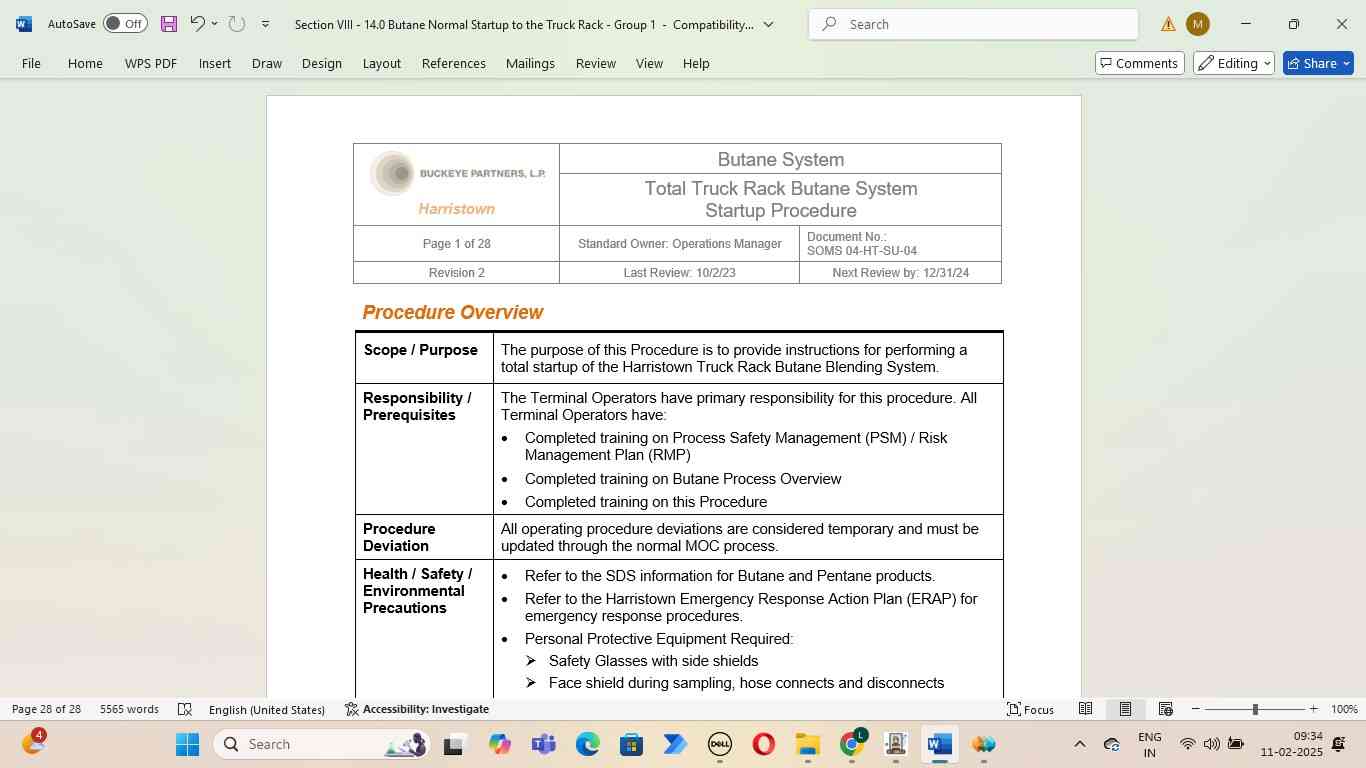This screenshot has height=768, width=1366.
Task: Open the File menu
Action: coord(31,63)
